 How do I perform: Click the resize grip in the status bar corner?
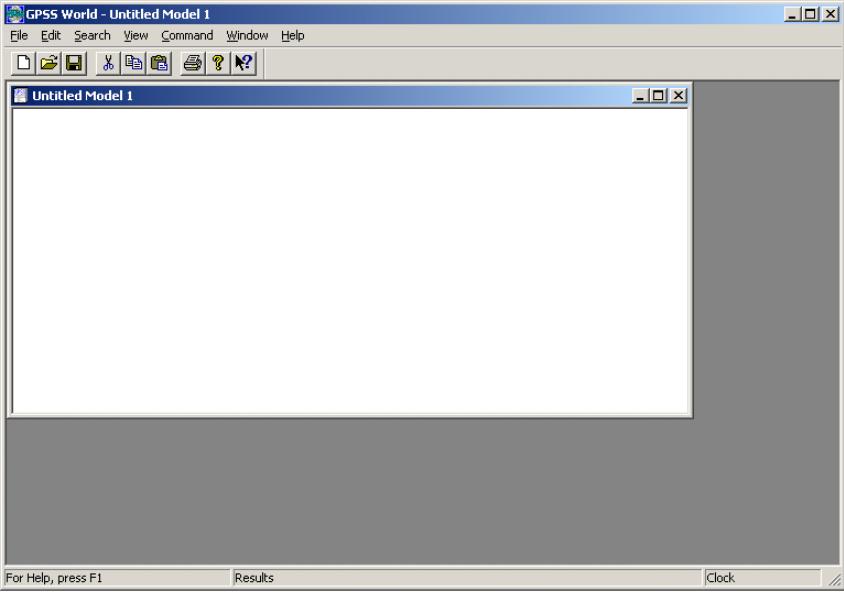click(x=833, y=579)
